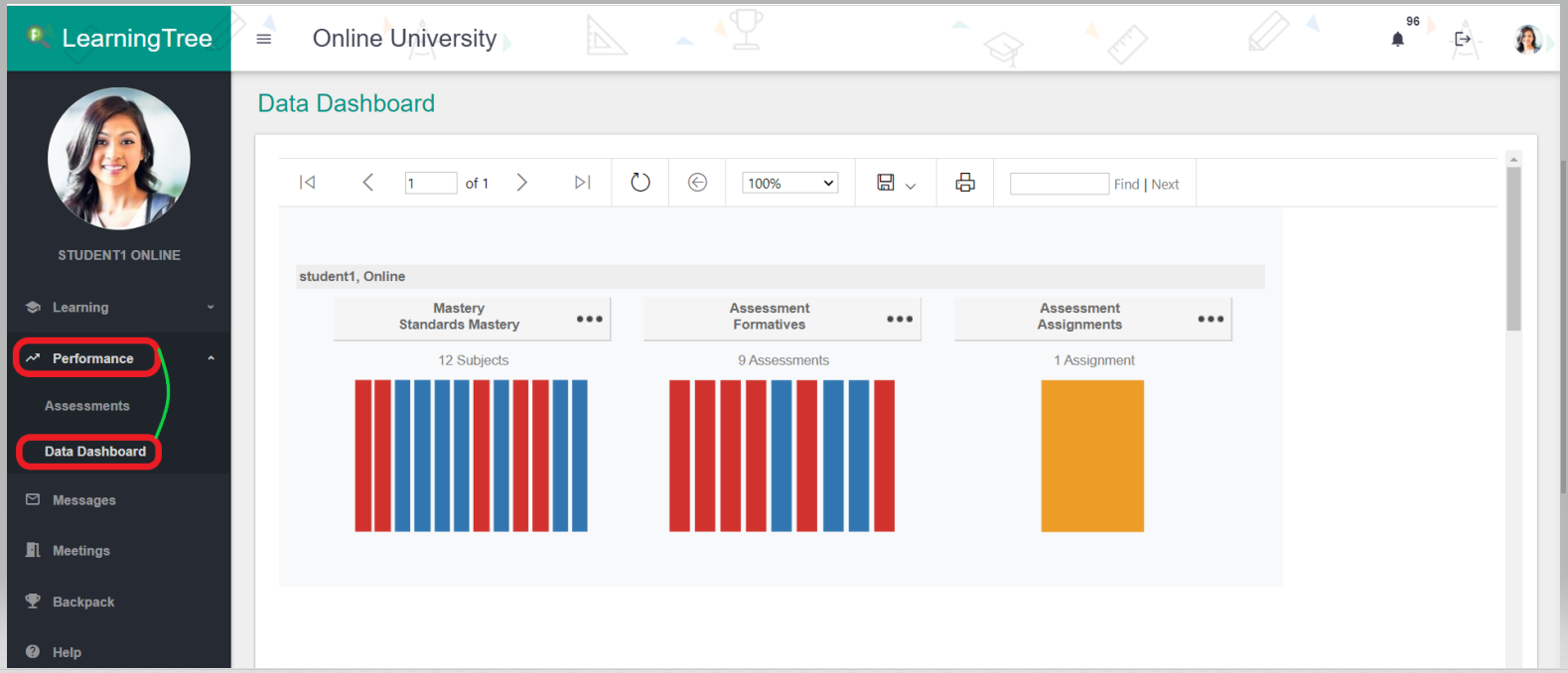This screenshot has width=1568, height=673.
Task: Open Backpack from the sidebar
Action: click(x=83, y=602)
